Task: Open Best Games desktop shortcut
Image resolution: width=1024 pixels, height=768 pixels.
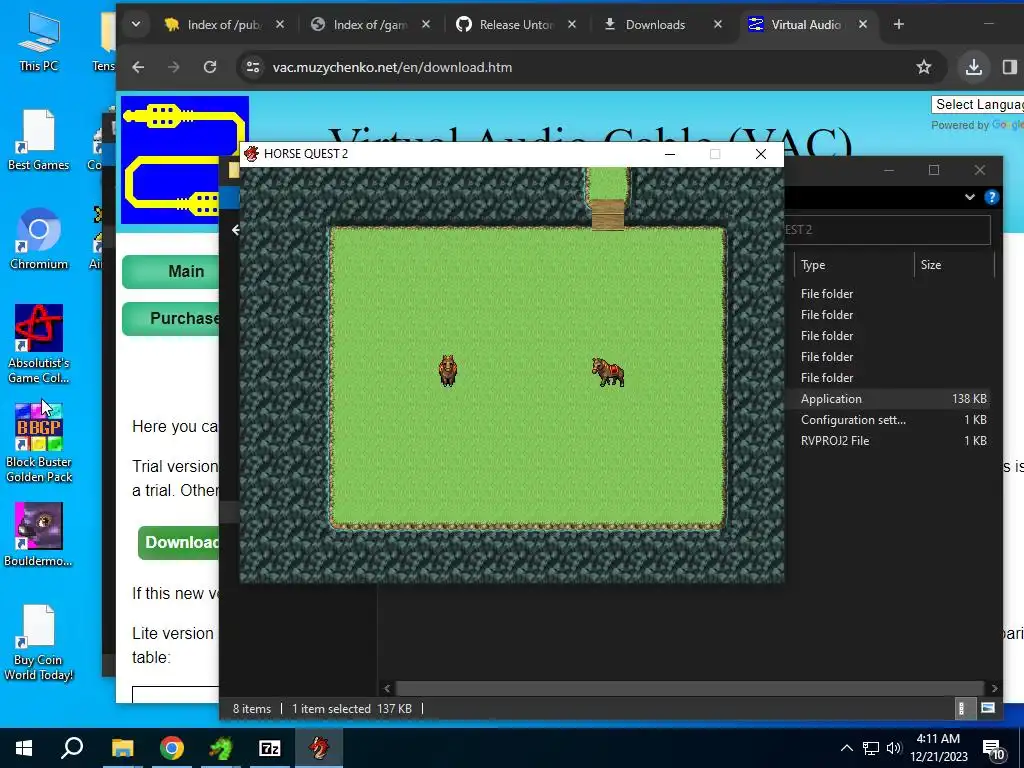Action: point(39,140)
